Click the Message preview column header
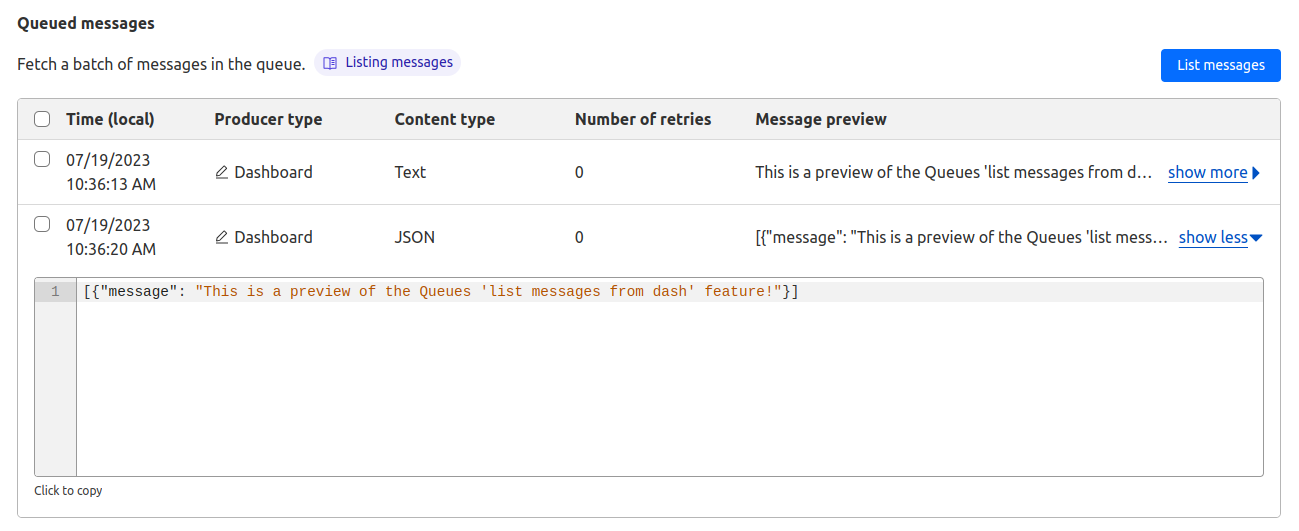The height and width of the screenshot is (531, 1299). (x=820, y=119)
